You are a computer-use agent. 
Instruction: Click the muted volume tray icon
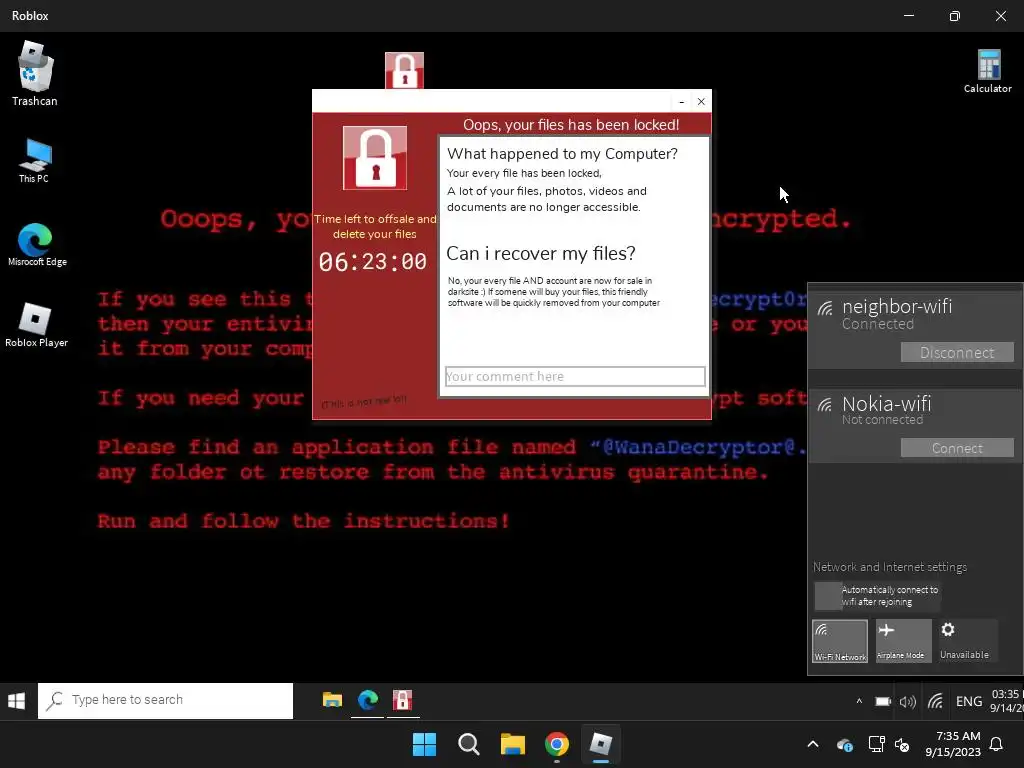902,744
